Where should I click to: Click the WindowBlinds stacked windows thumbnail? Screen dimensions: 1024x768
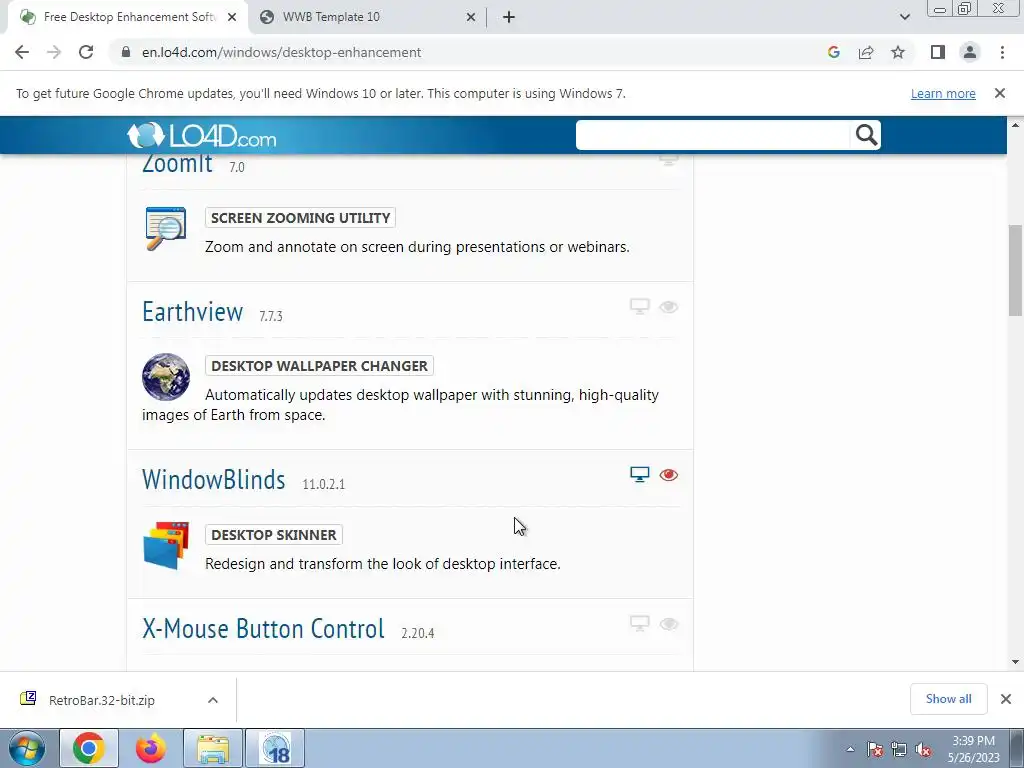coord(166,545)
